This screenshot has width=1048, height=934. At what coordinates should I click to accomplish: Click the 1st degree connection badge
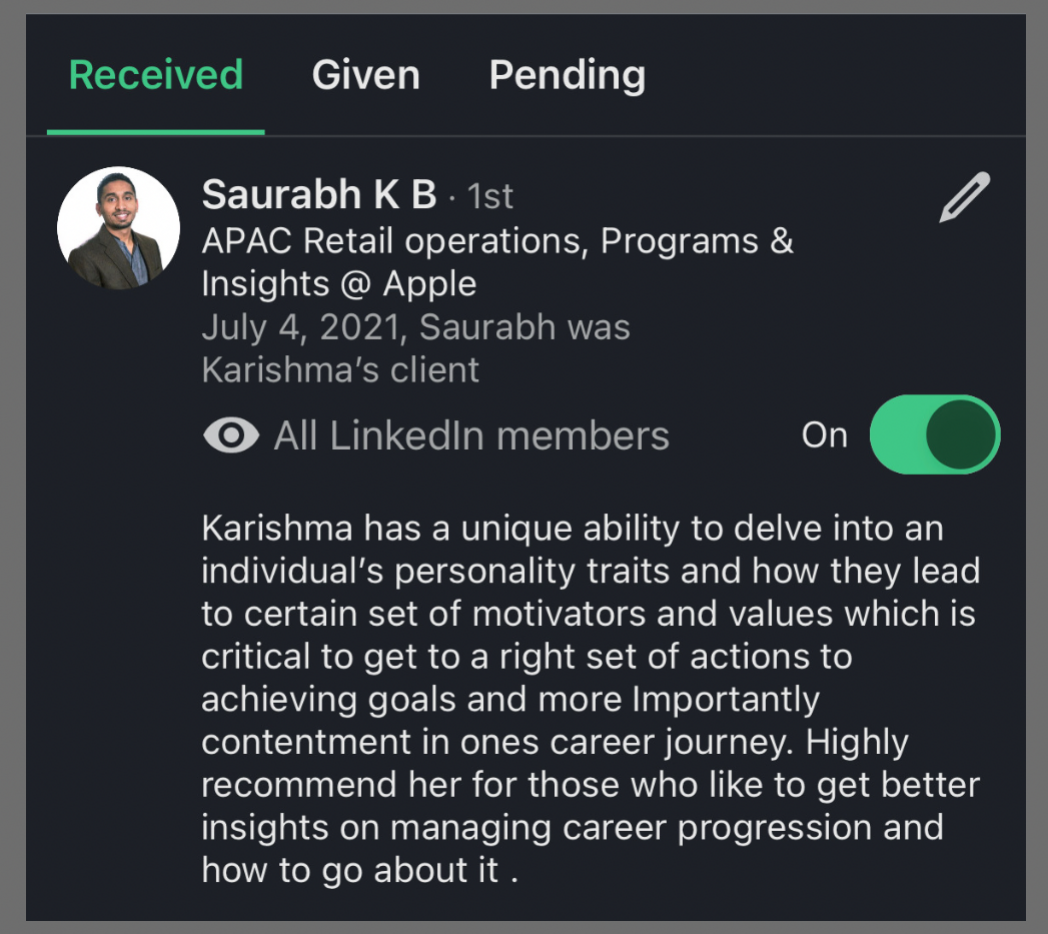coord(490,197)
